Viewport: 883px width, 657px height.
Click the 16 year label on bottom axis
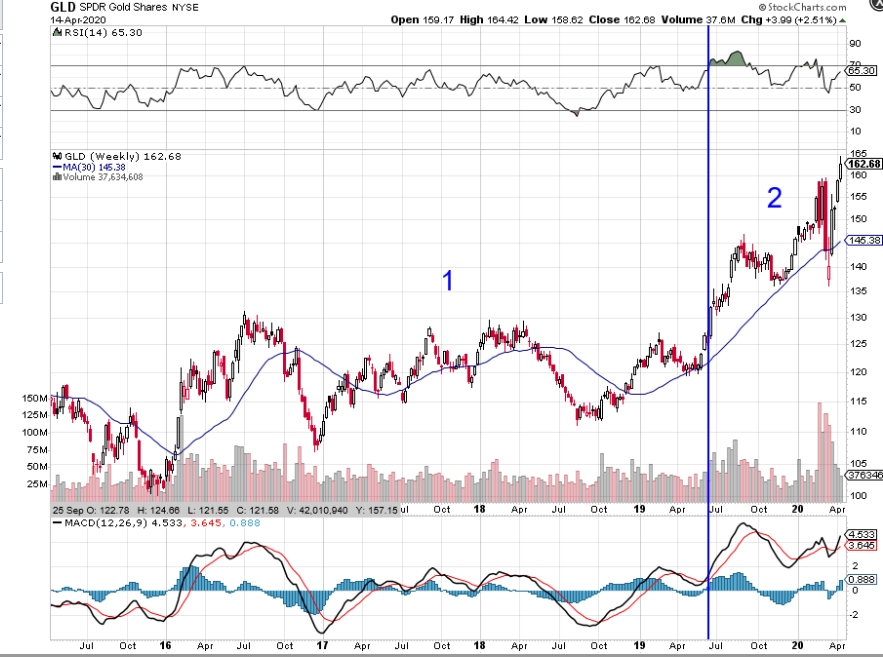pos(165,645)
